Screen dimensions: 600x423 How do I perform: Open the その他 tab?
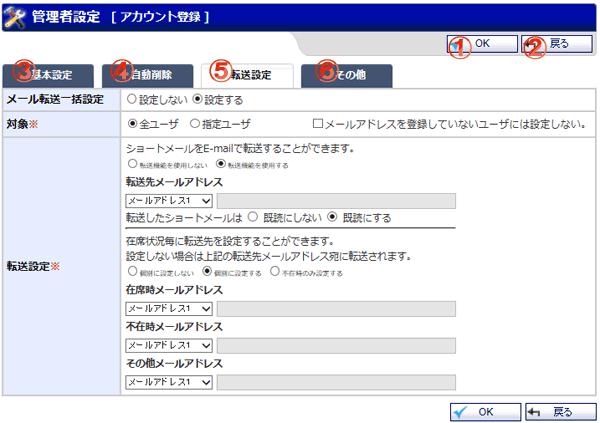[x=347, y=75]
